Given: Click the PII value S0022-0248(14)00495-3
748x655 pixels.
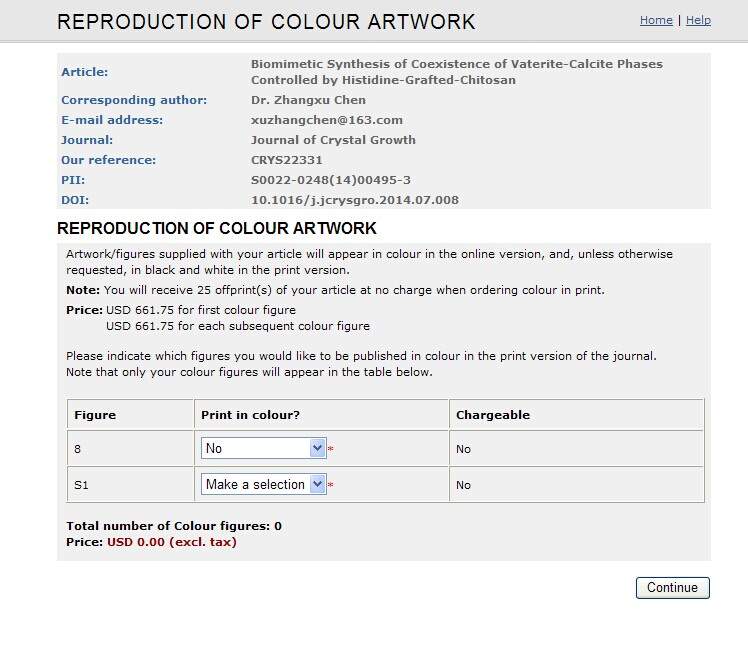Looking at the screenshot, I should (x=330, y=180).
